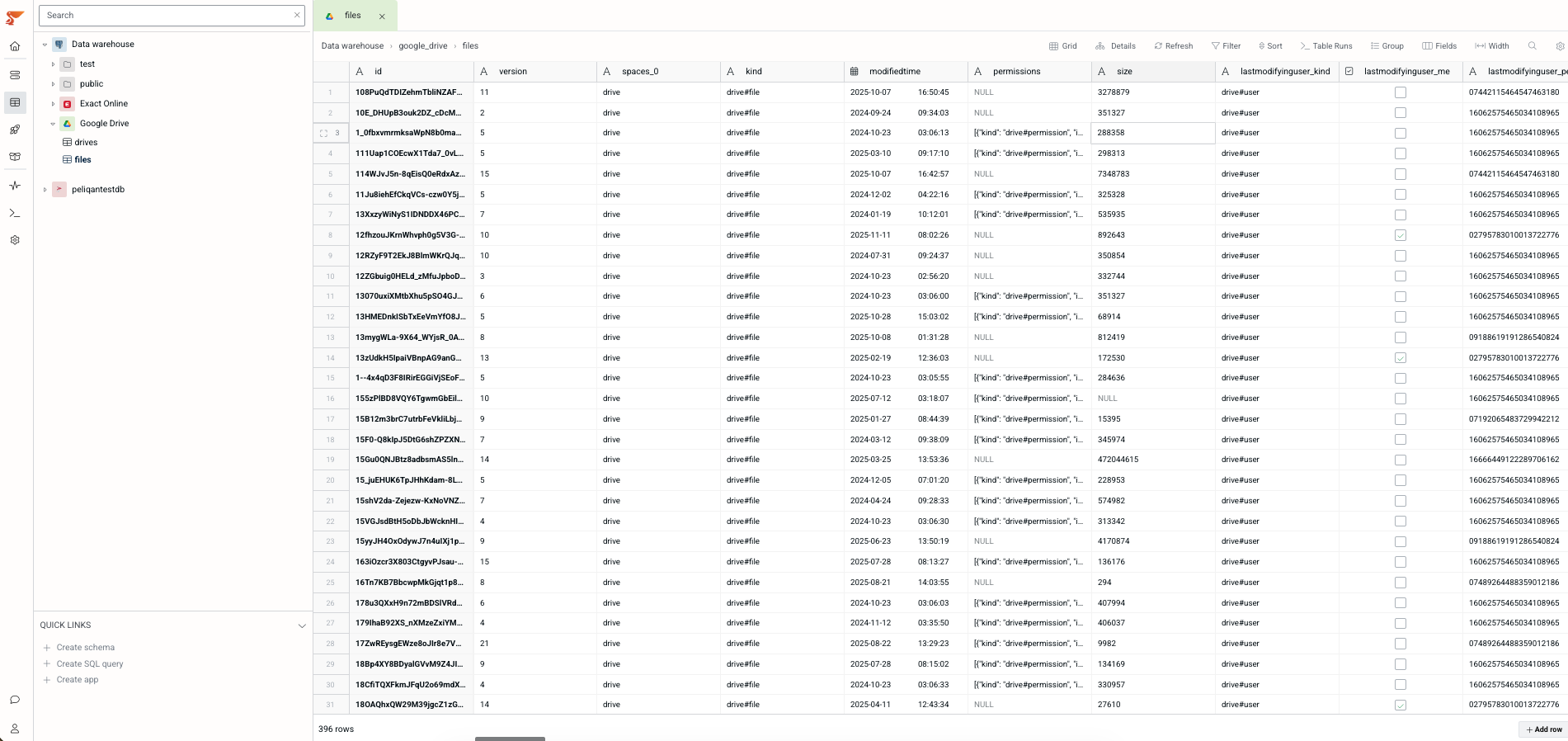Open the settings gear in left sidebar
The width and height of the screenshot is (1568, 741).
15,240
